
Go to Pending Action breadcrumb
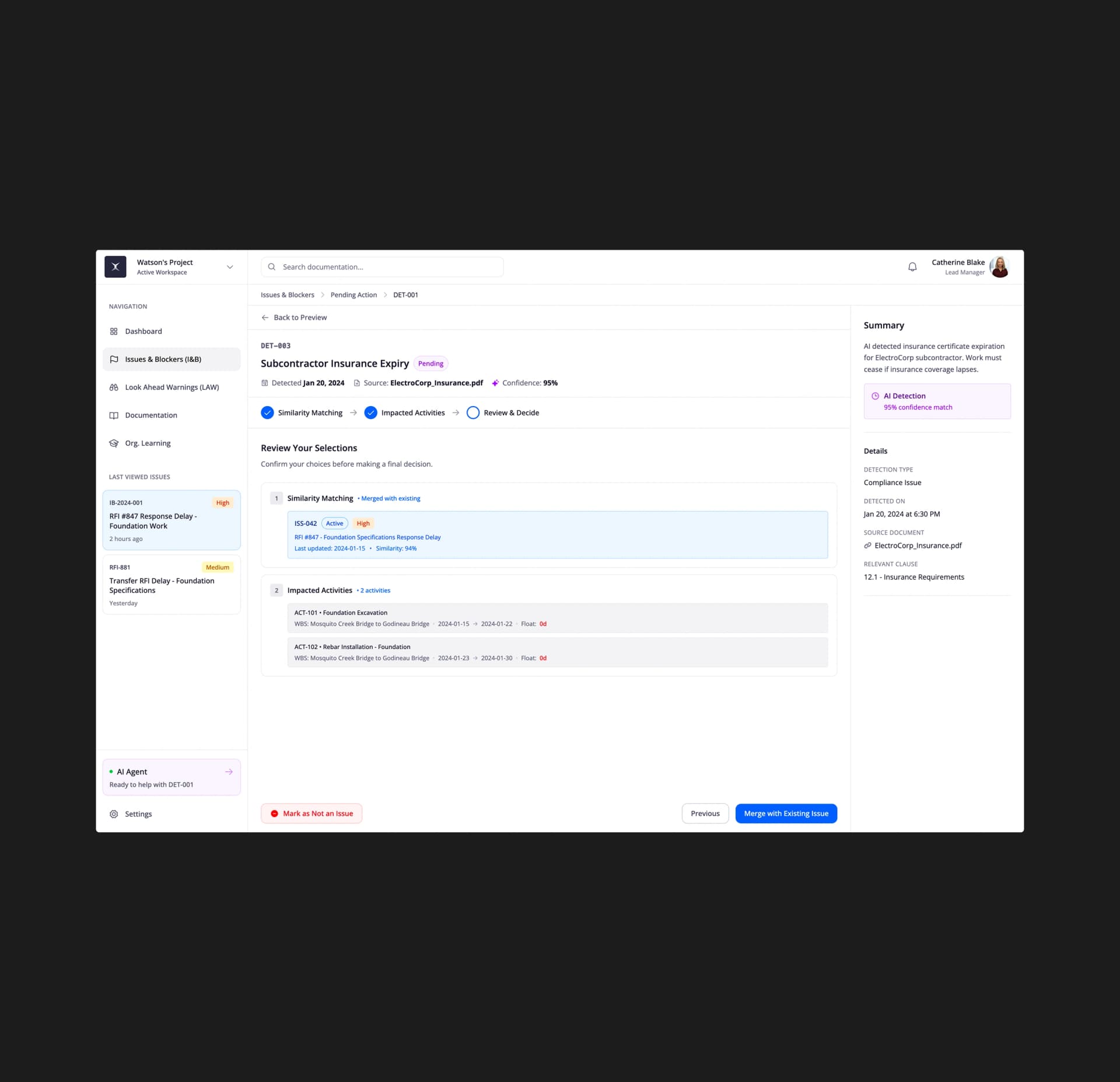[x=353, y=295]
